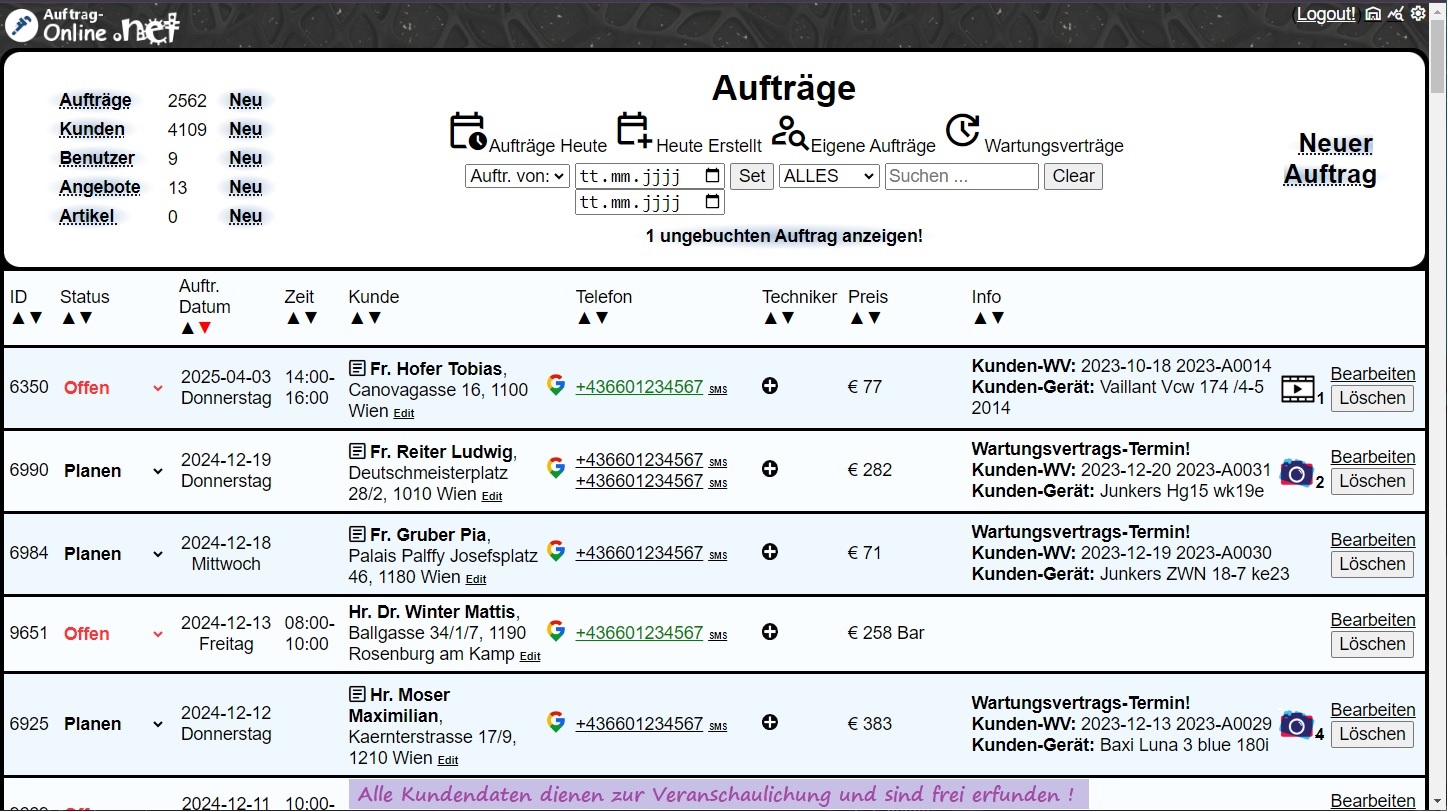
Task: Click the Suchen search input field
Action: 961,176
